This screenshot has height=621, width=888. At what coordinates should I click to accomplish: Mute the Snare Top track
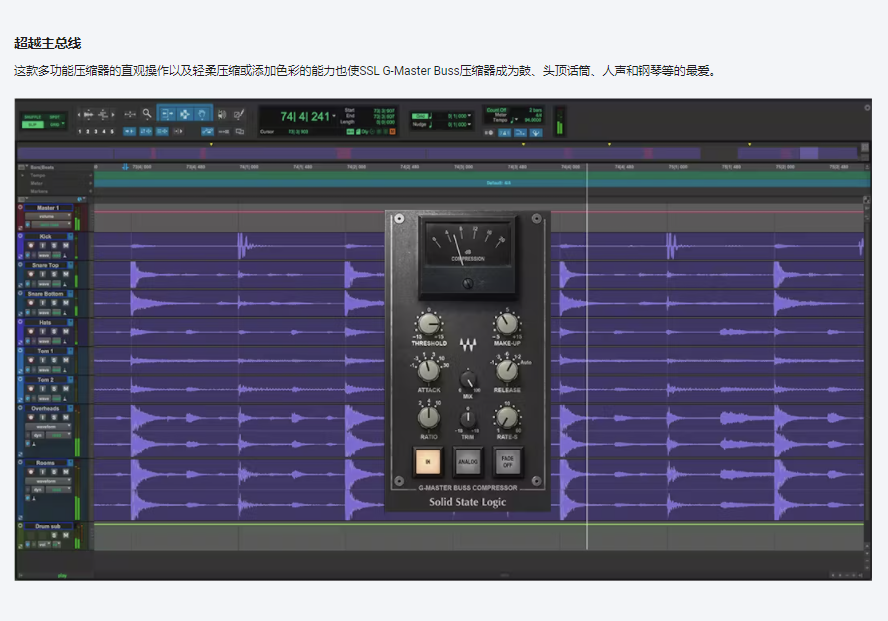[x=66, y=274]
